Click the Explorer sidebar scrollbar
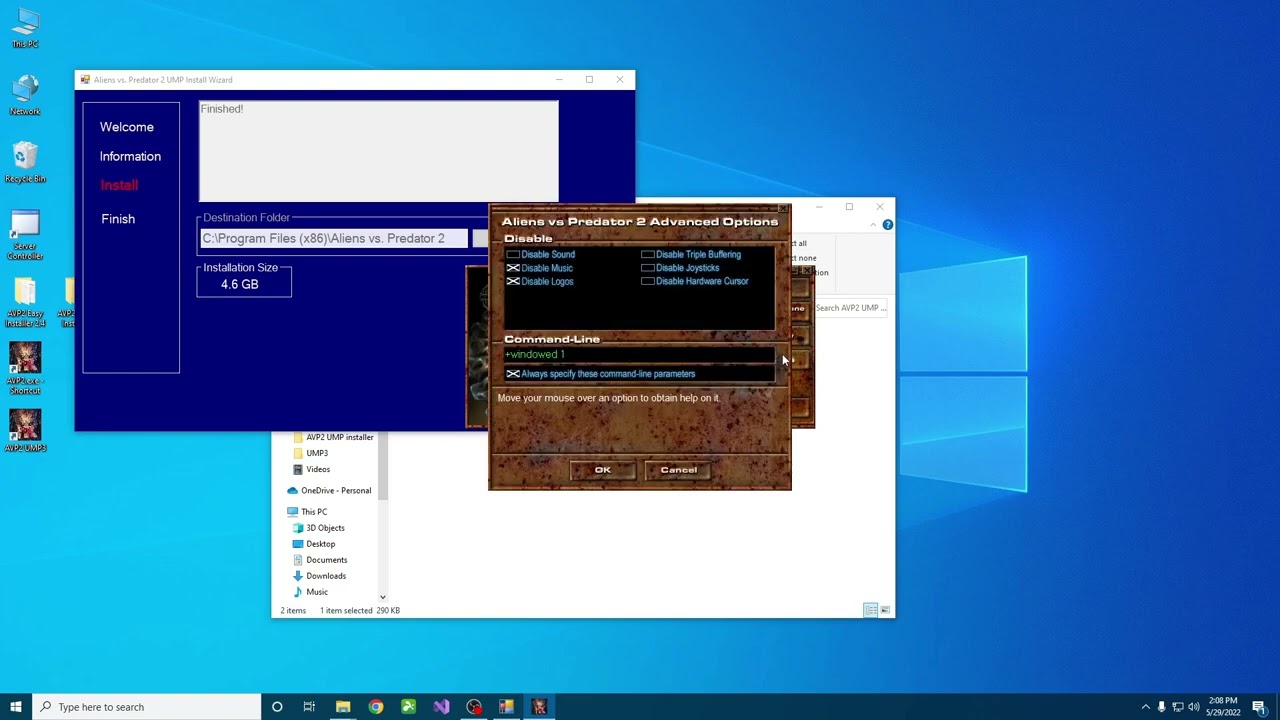Image resolution: width=1280 pixels, height=720 pixels. click(x=382, y=465)
